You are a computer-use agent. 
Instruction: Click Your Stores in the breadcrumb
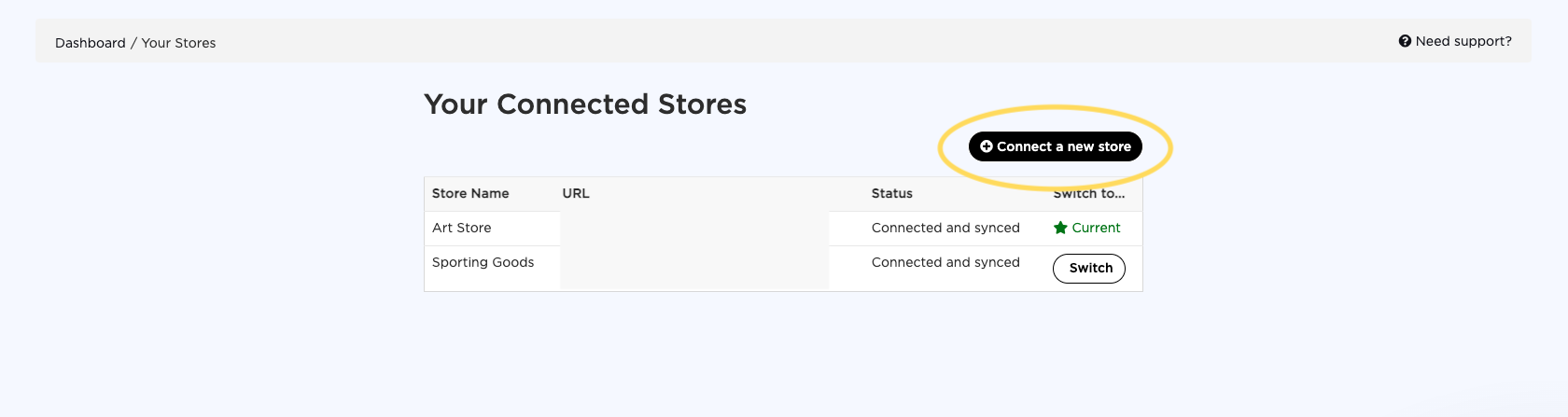tap(178, 43)
